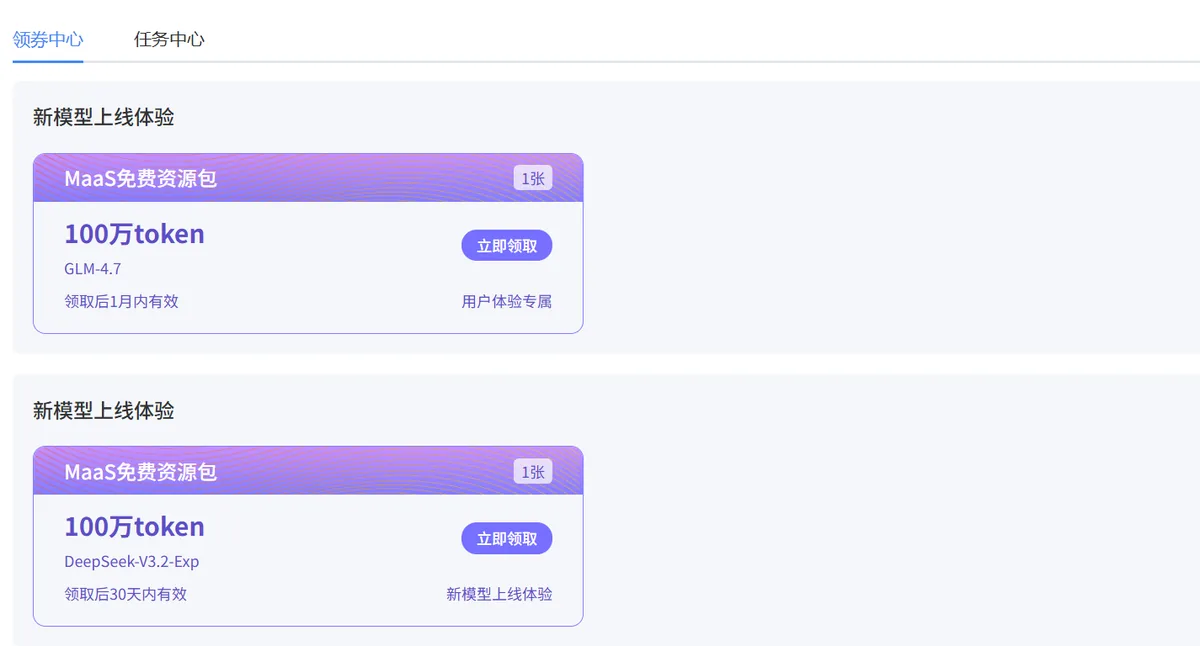
Task: Click the second 新模型上线体验 section heading
Action: (x=103, y=410)
